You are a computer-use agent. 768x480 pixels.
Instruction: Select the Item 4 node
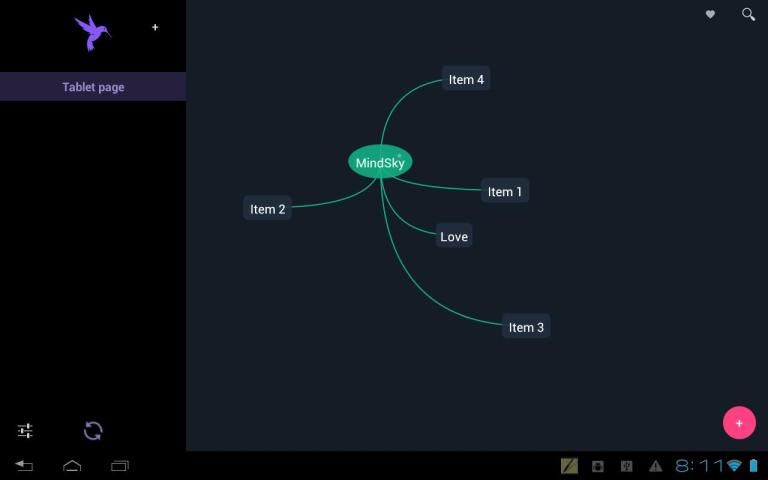[x=466, y=80]
